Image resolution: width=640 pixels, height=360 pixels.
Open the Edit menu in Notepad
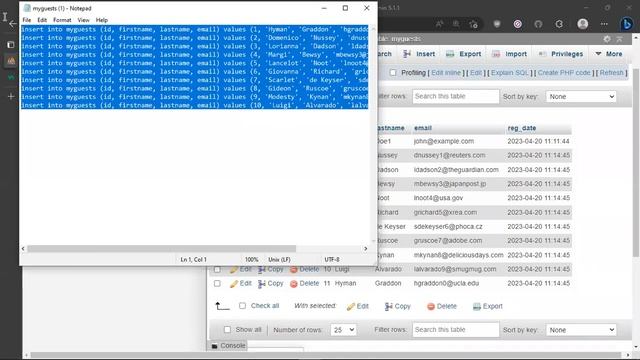(x=42, y=20)
